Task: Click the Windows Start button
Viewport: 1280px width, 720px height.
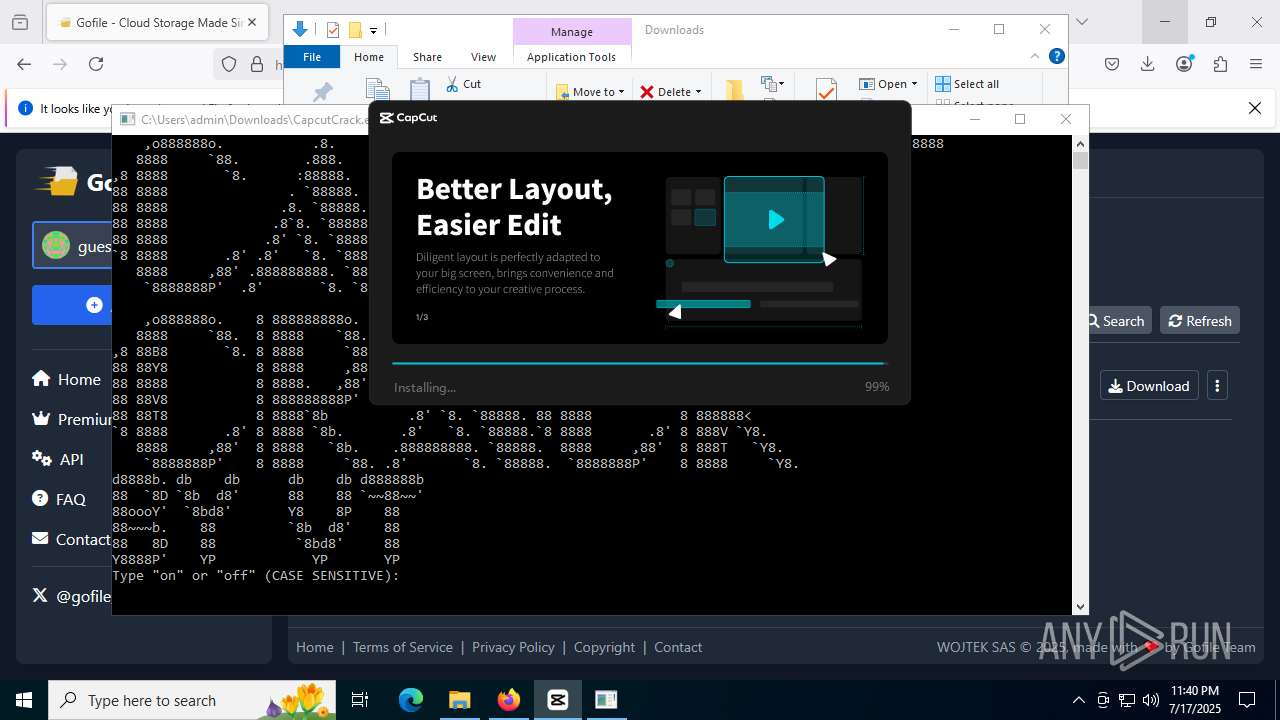Action: click(x=24, y=700)
